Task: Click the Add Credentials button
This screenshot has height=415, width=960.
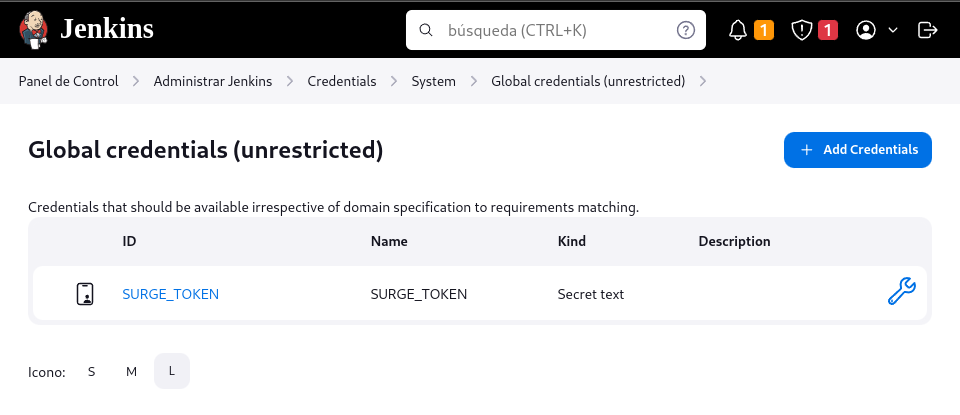Action: click(x=858, y=150)
